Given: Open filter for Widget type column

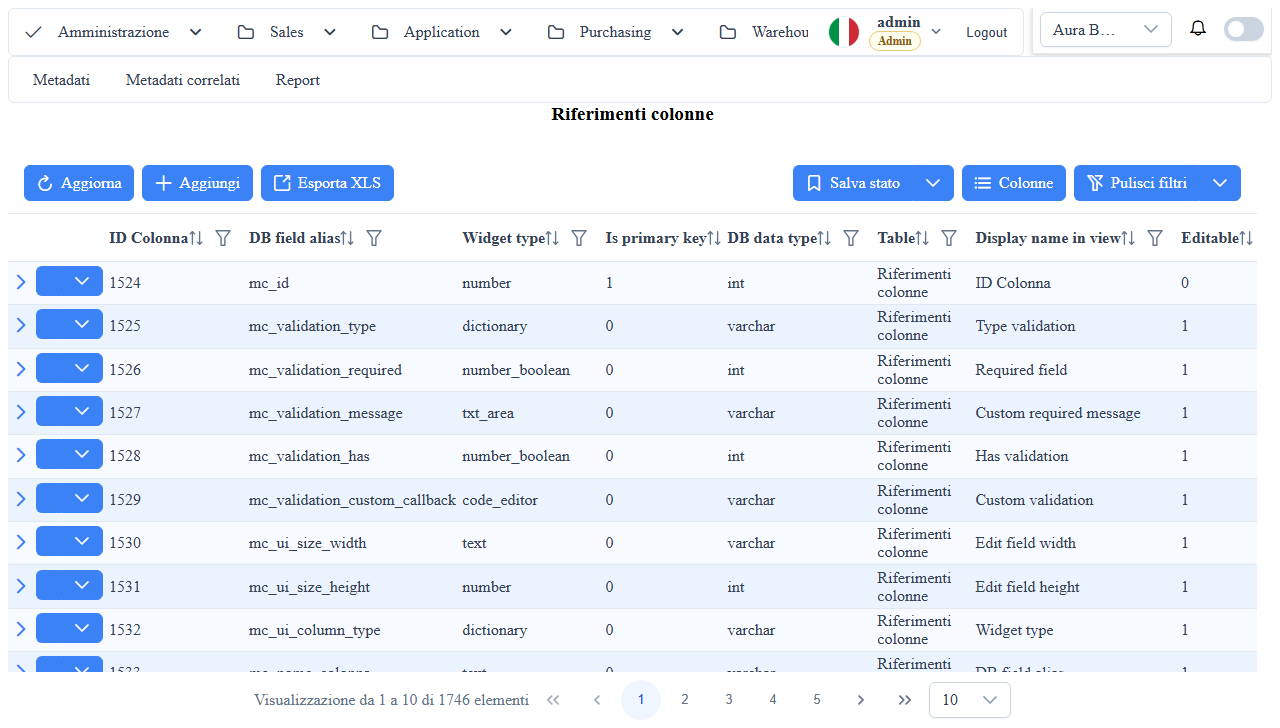Looking at the screenshot, I should (579, 238).
